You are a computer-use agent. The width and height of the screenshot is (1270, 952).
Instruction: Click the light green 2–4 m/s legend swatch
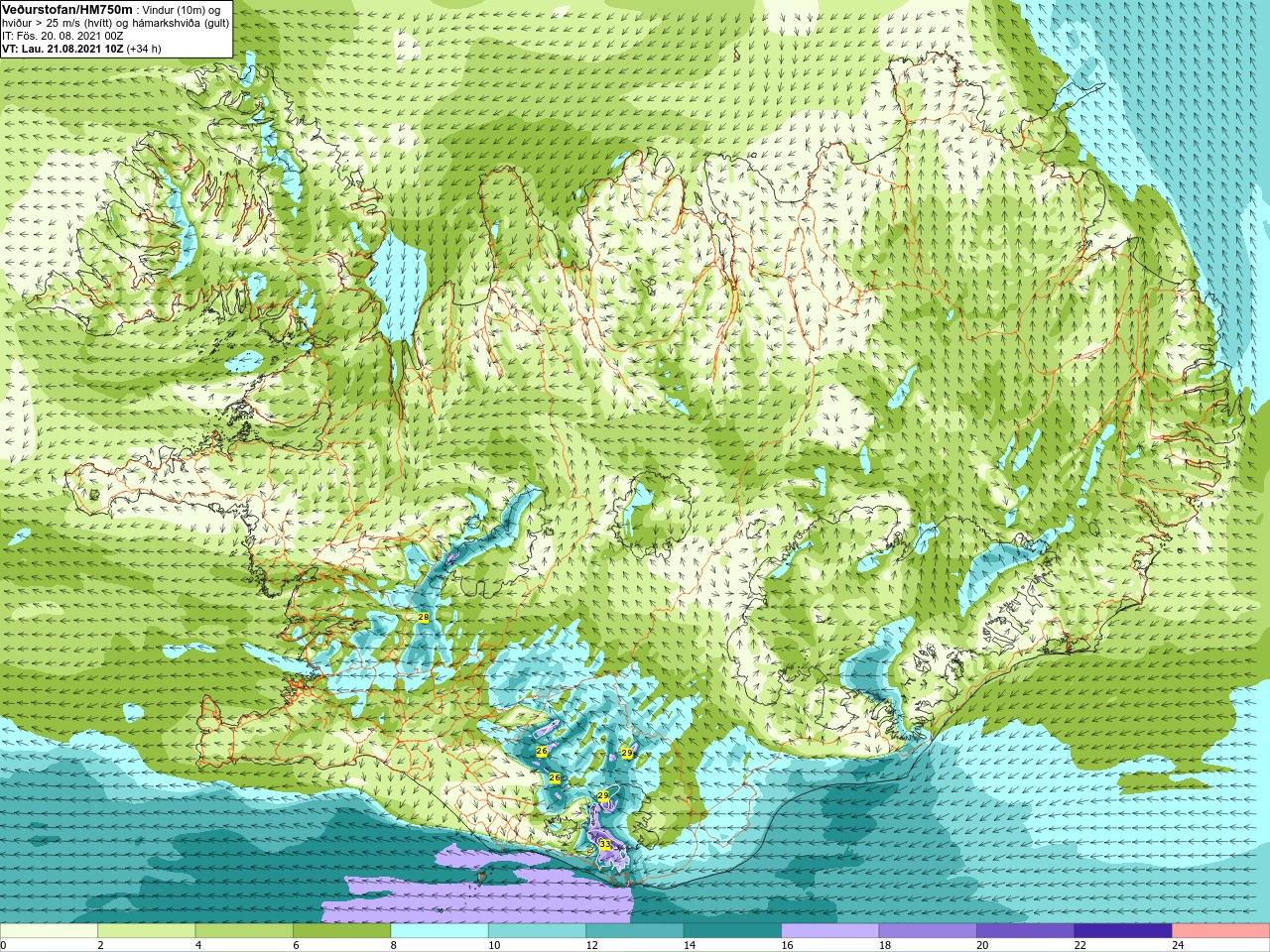(147, 931)
